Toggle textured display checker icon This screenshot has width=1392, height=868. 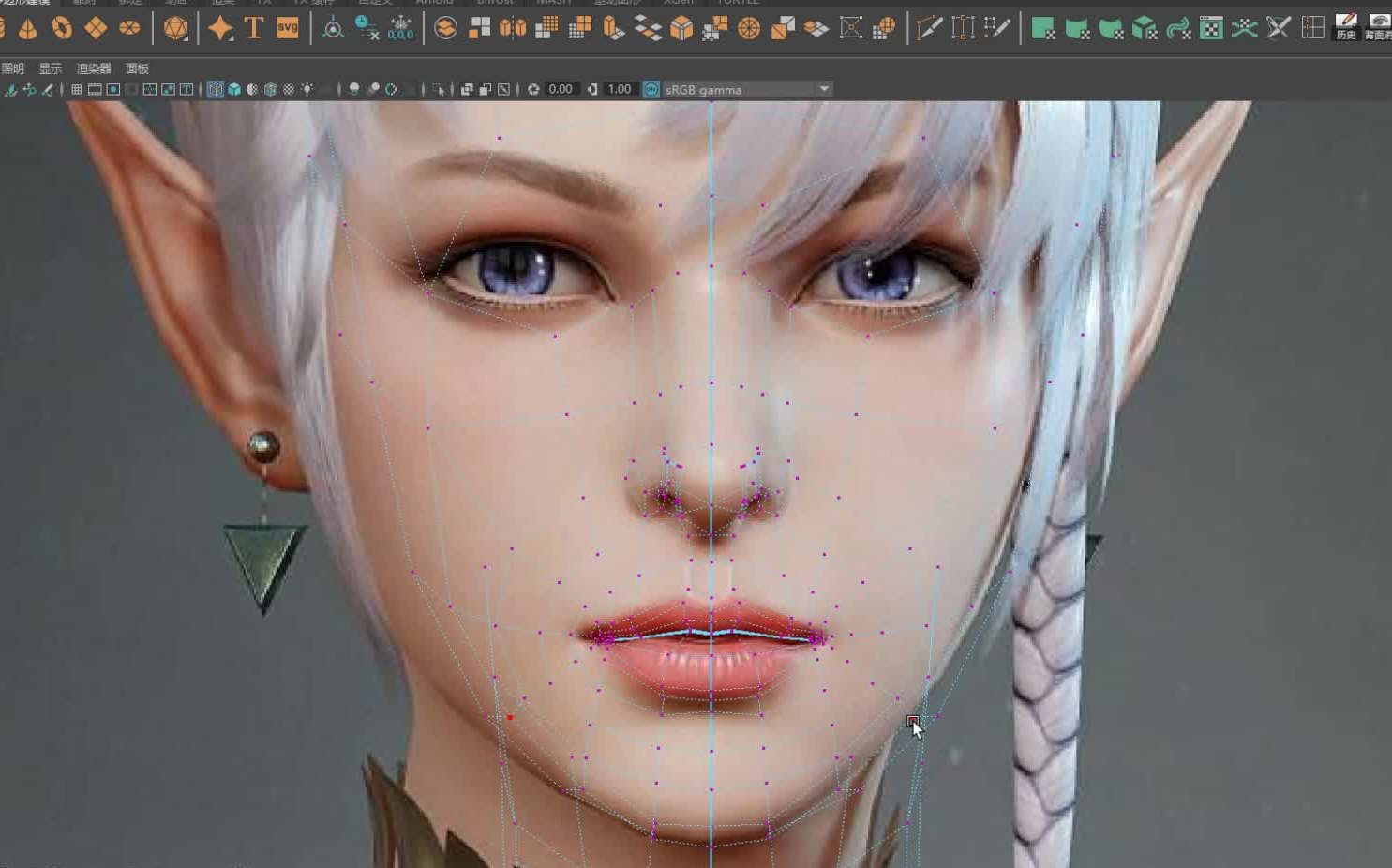[289, 90]
